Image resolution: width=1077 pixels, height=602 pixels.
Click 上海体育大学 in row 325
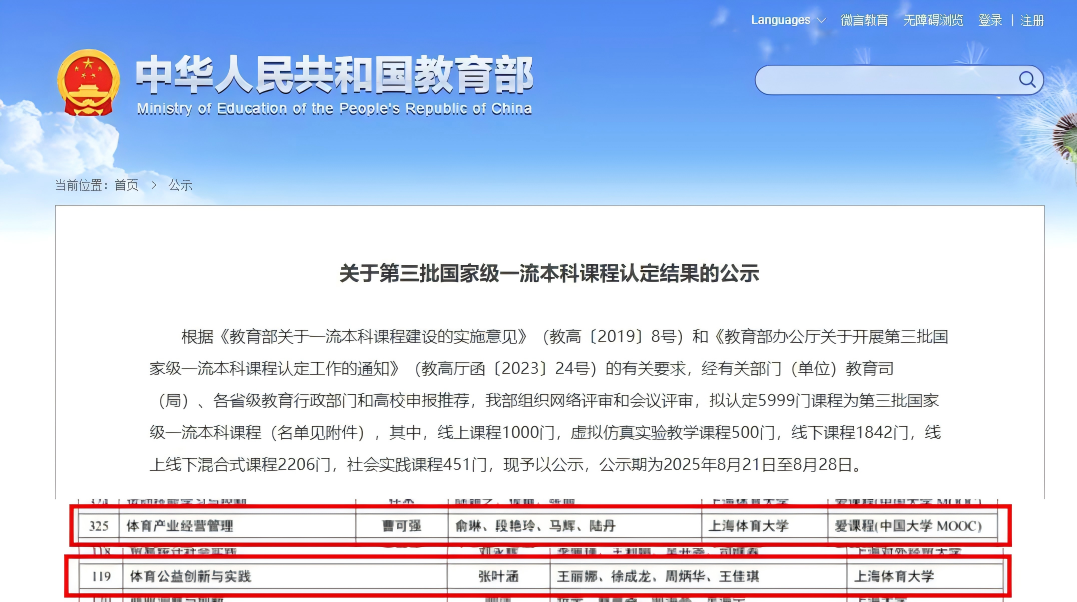click(749, 526)
